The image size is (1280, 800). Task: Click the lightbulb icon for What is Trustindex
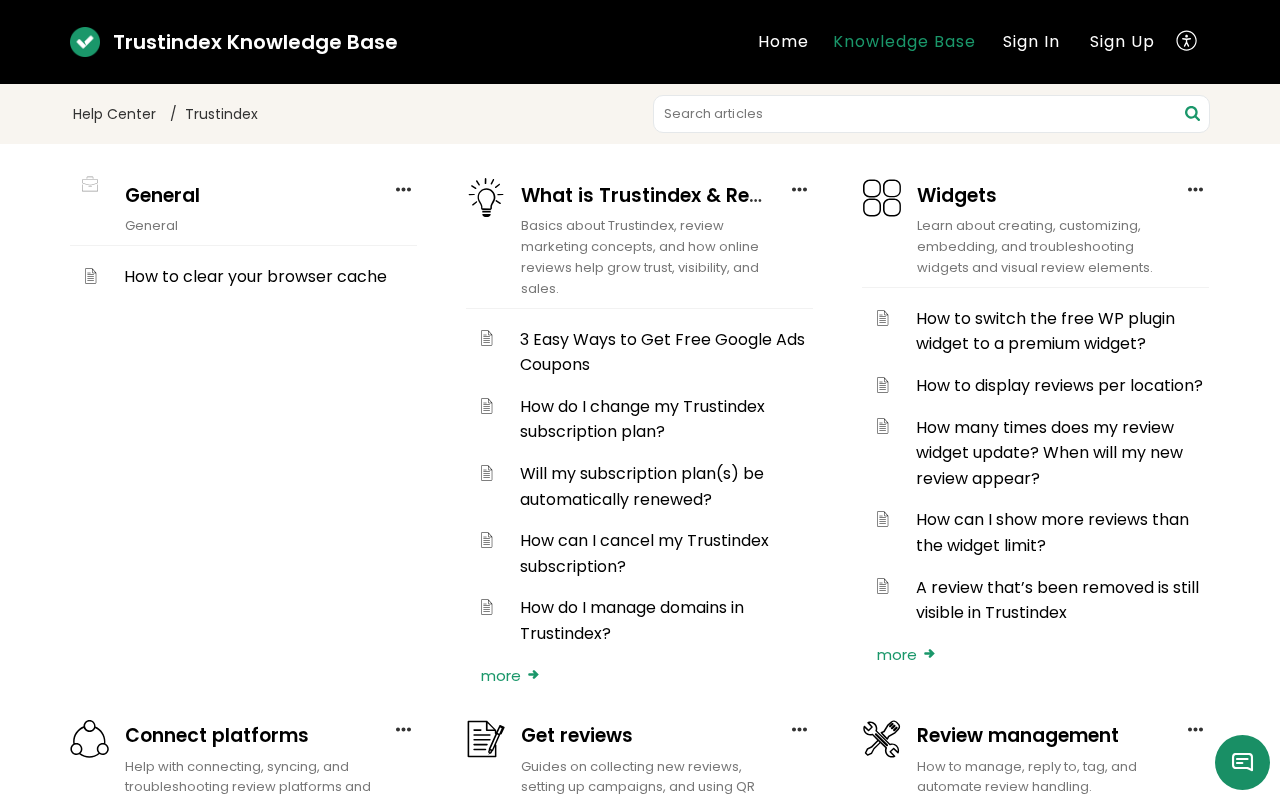(x=486, y=198)
